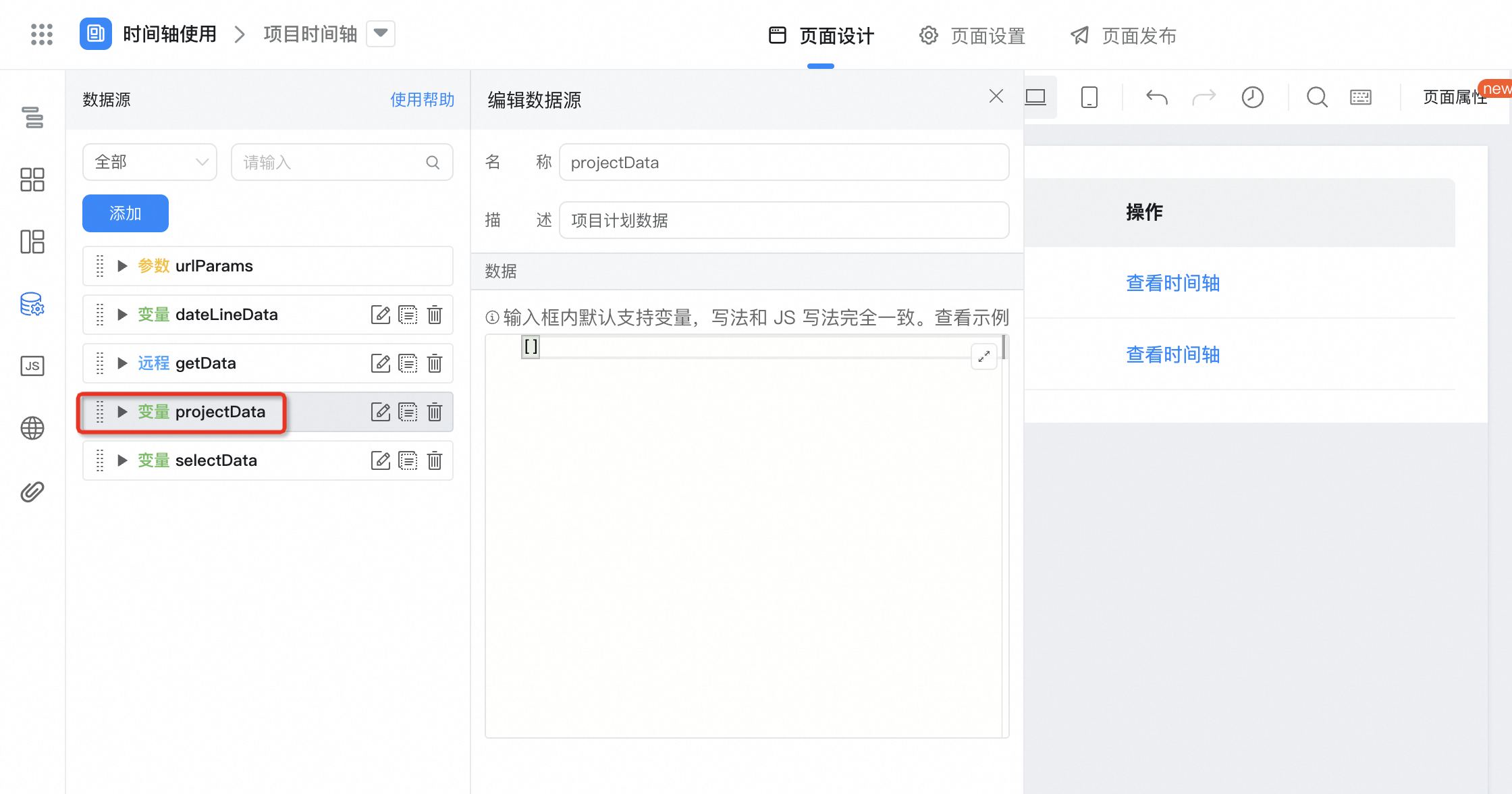Expand the urlParams tree item
The width and height of the screenshot is (1512, 794).
[x=122, y=266]
